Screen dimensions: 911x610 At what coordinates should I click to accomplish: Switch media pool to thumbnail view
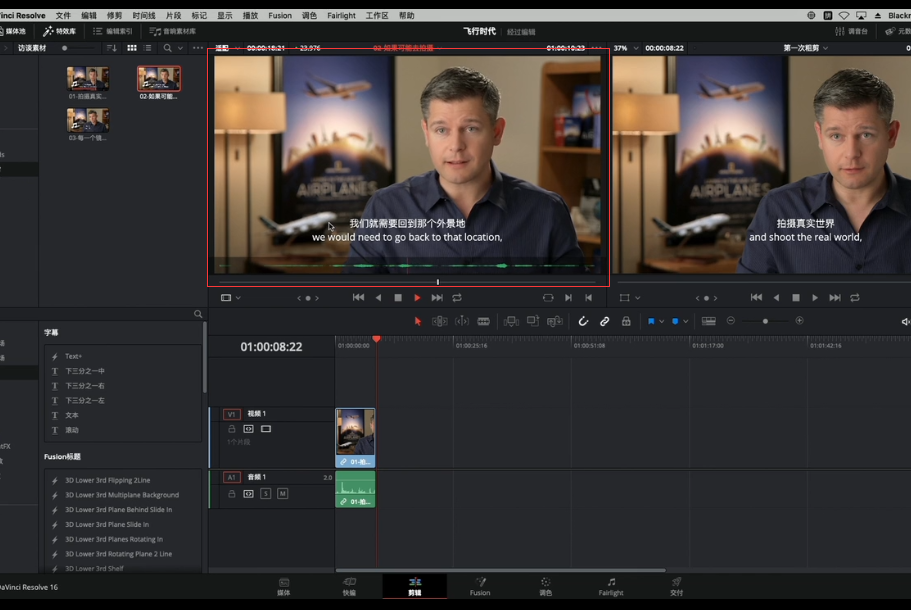[x=132, y=48]
